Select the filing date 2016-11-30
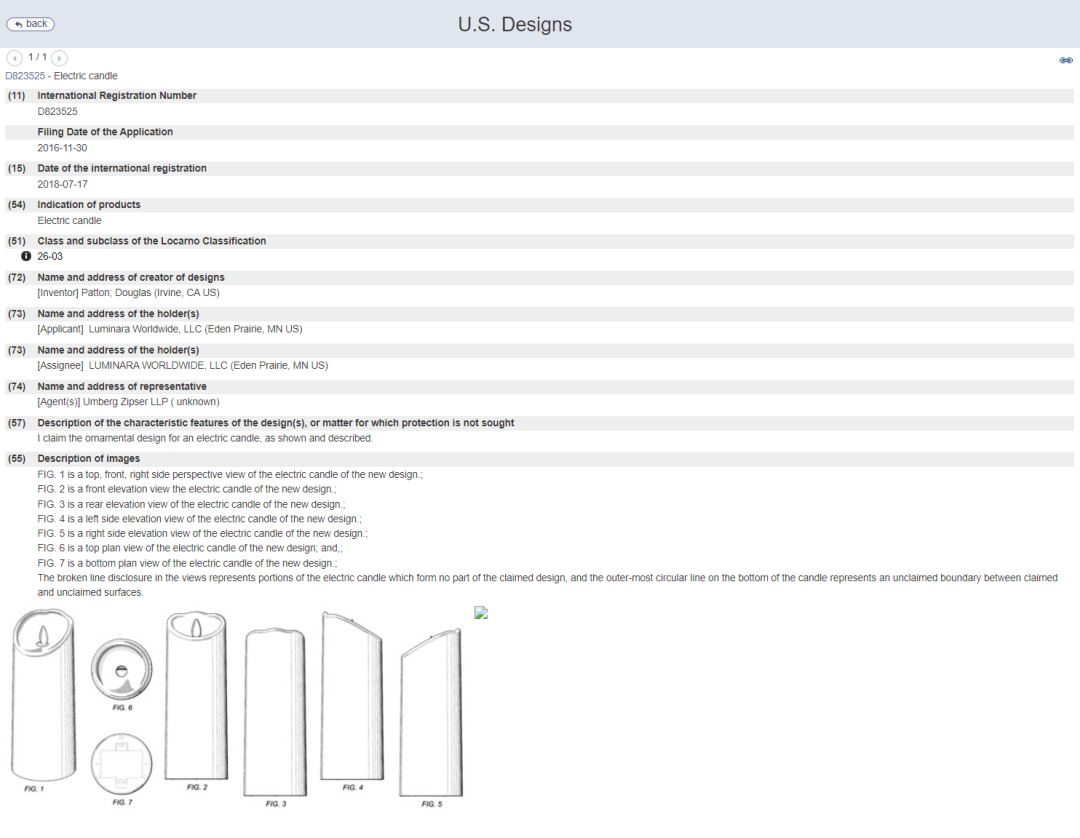This screenshot has height=838, width=1080. pos(62,148)
